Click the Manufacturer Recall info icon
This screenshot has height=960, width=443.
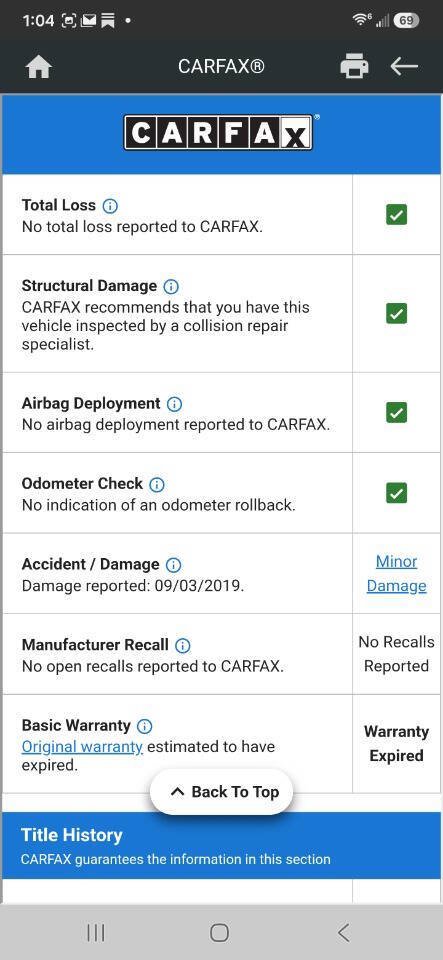[x=182, y=645]
